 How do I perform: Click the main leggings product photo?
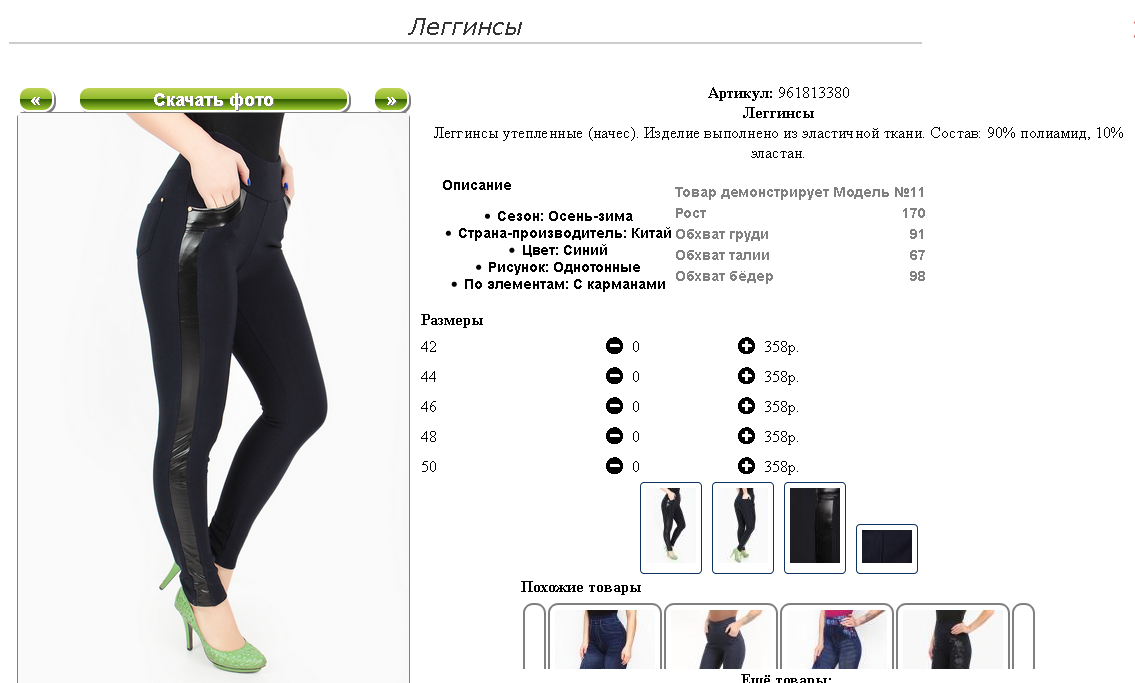pyautogui.click(x=214, y=398)
